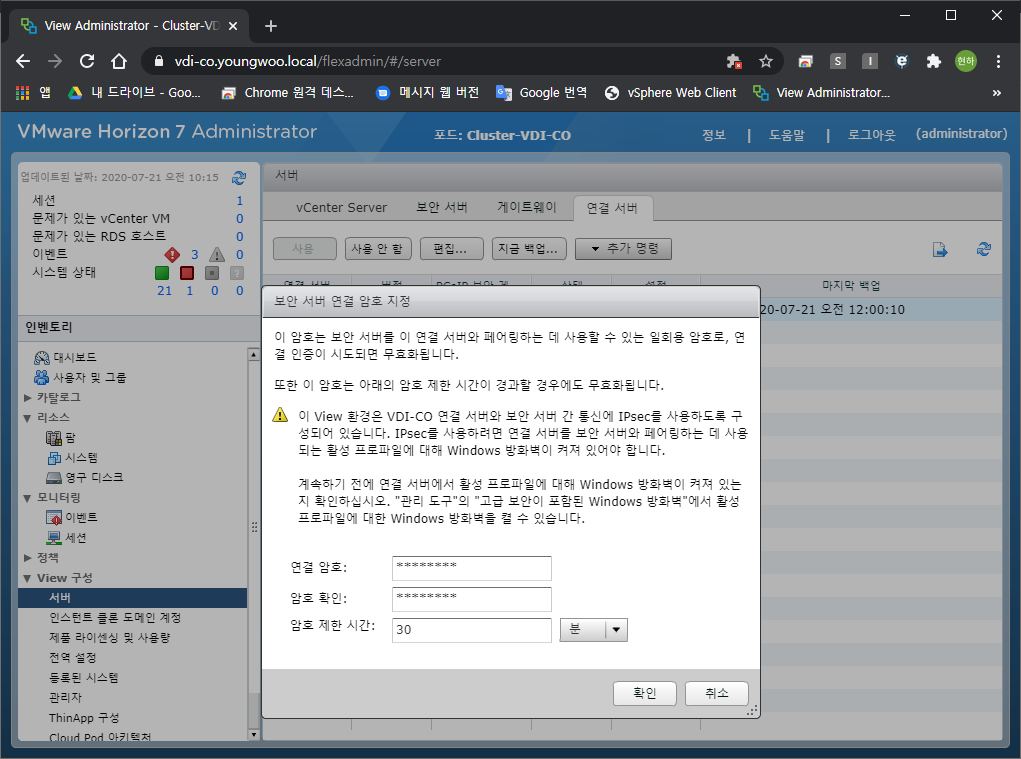1021x759 pixels.
Task: Click the Chrome home button
Action: click(119, 61)
